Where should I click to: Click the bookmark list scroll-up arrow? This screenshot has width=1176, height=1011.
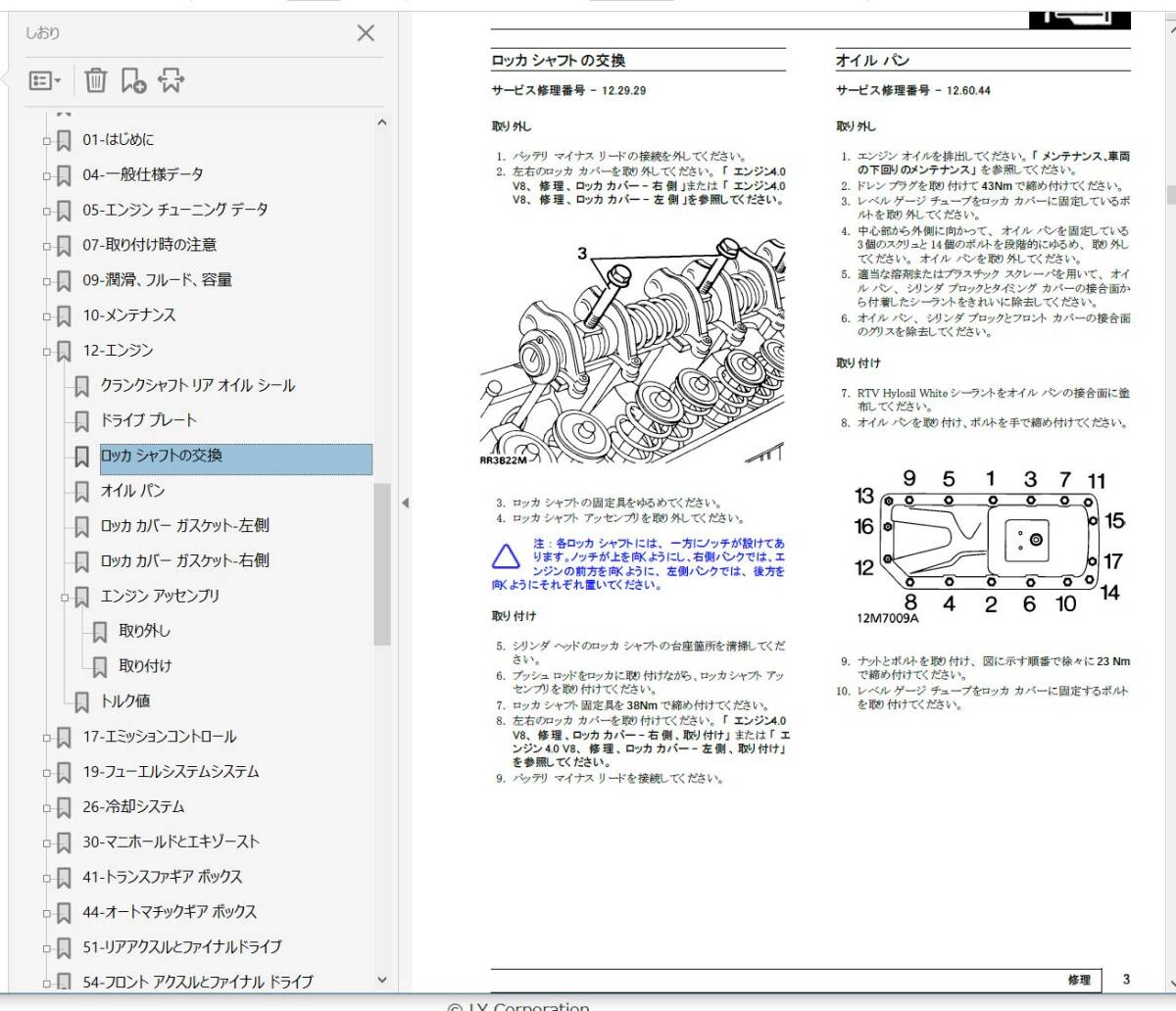pos(382,123)
